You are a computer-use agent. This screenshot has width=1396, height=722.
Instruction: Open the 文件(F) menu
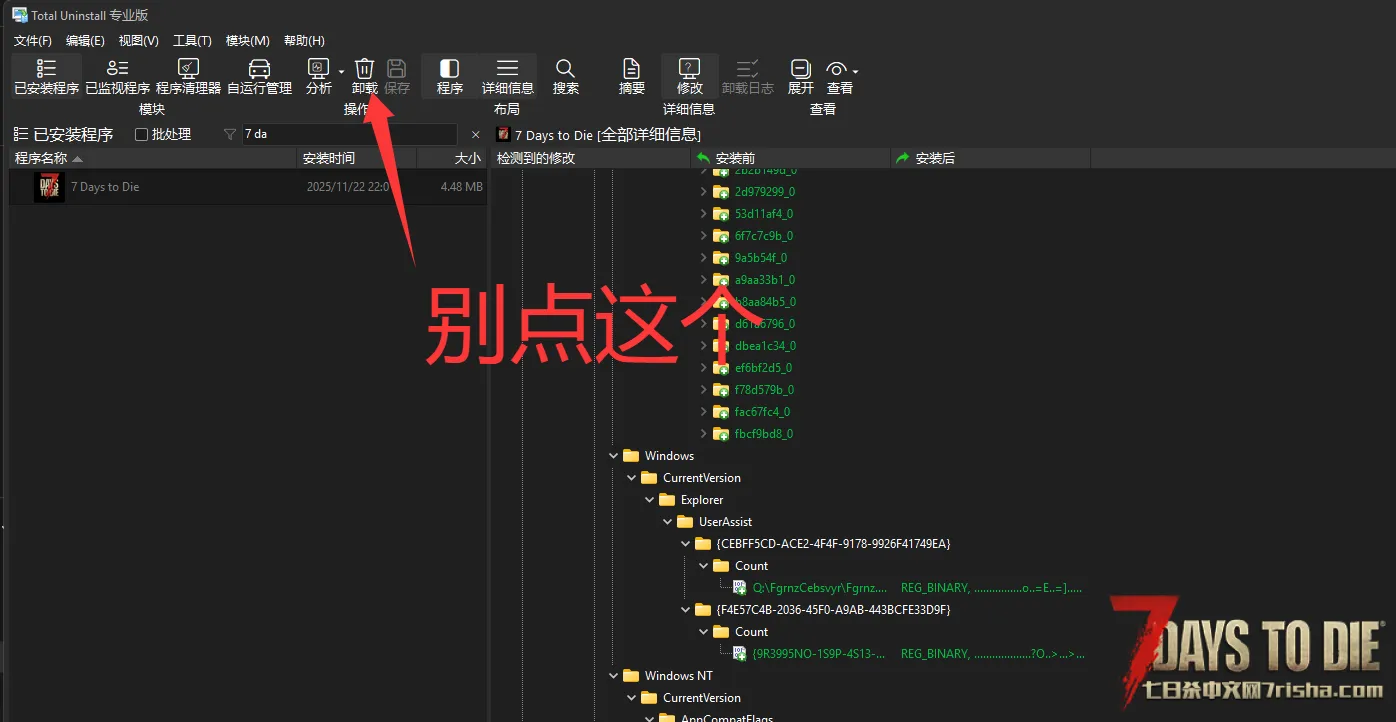[x=32, y=41]
